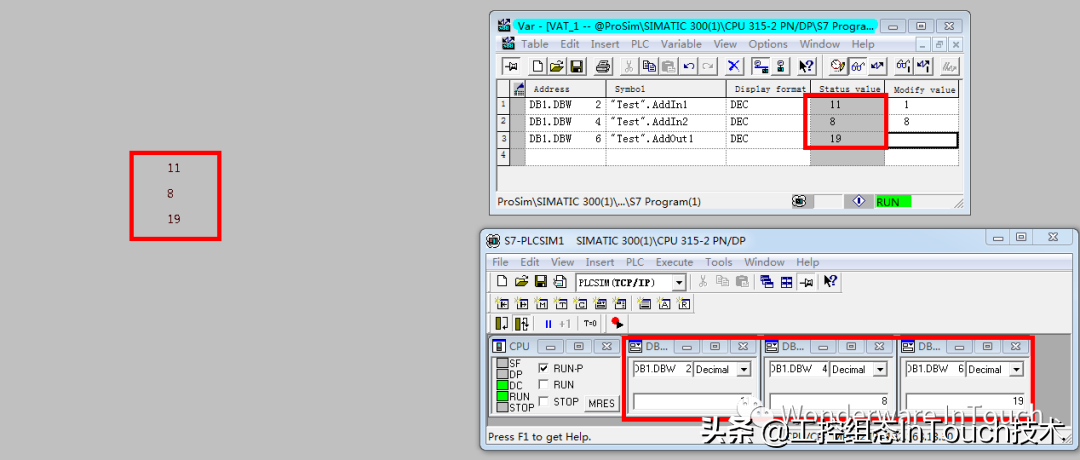
Task: Click the context help arrow icon in PLCSIM
Action: click(x=829, y=283)
